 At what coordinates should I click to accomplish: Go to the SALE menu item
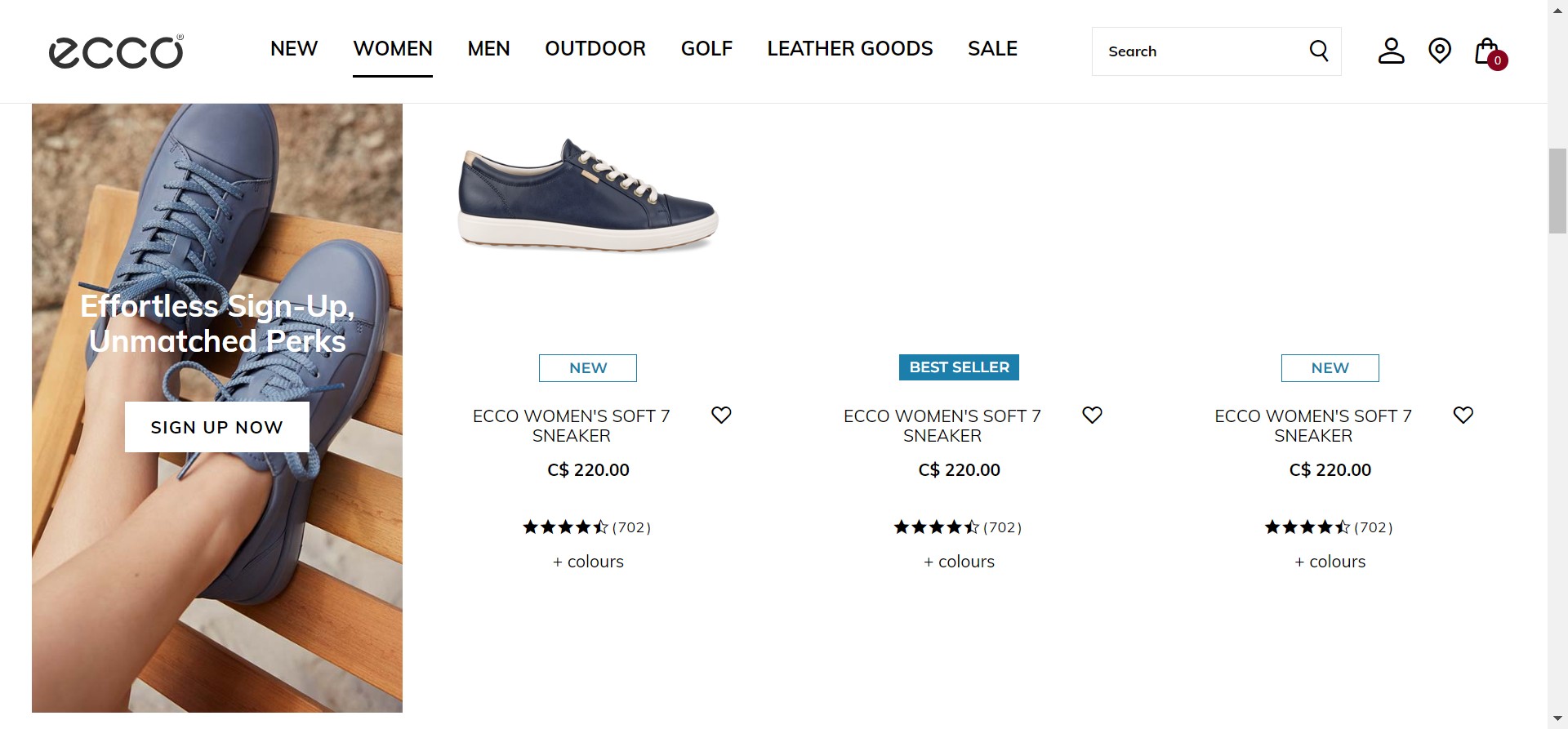click(x=992, y=49)
